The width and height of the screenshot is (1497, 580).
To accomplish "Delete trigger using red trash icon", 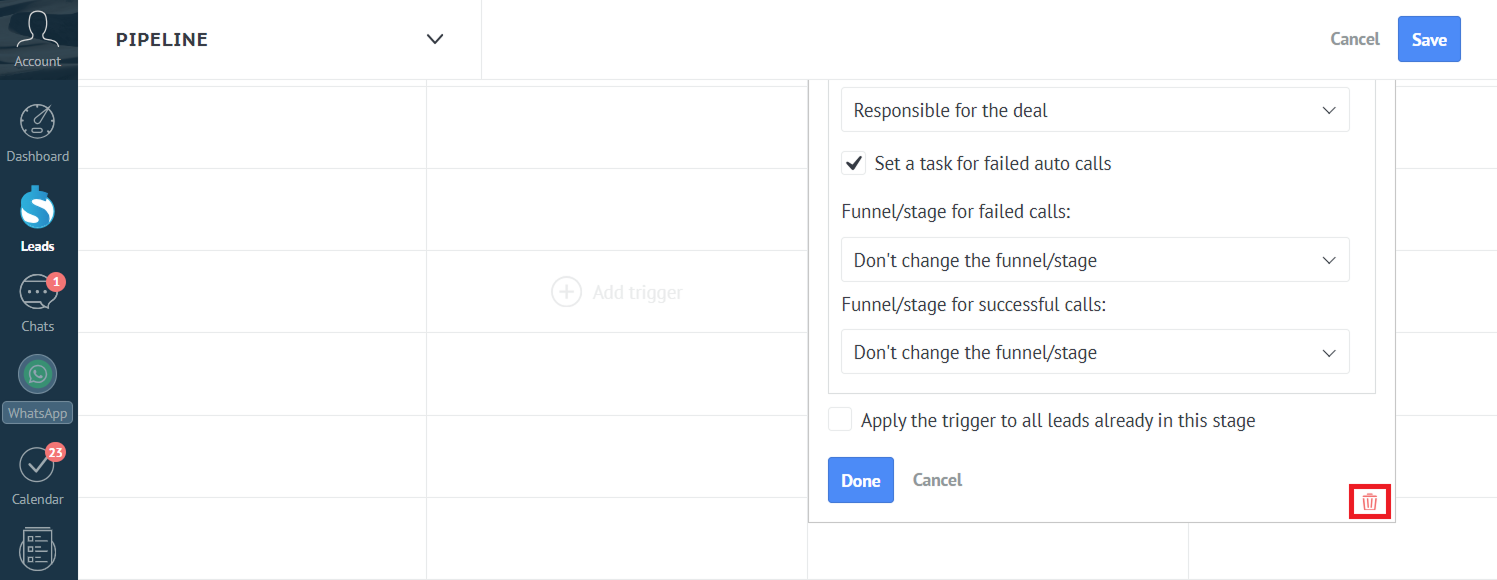I will click(x=1370, y=502).
